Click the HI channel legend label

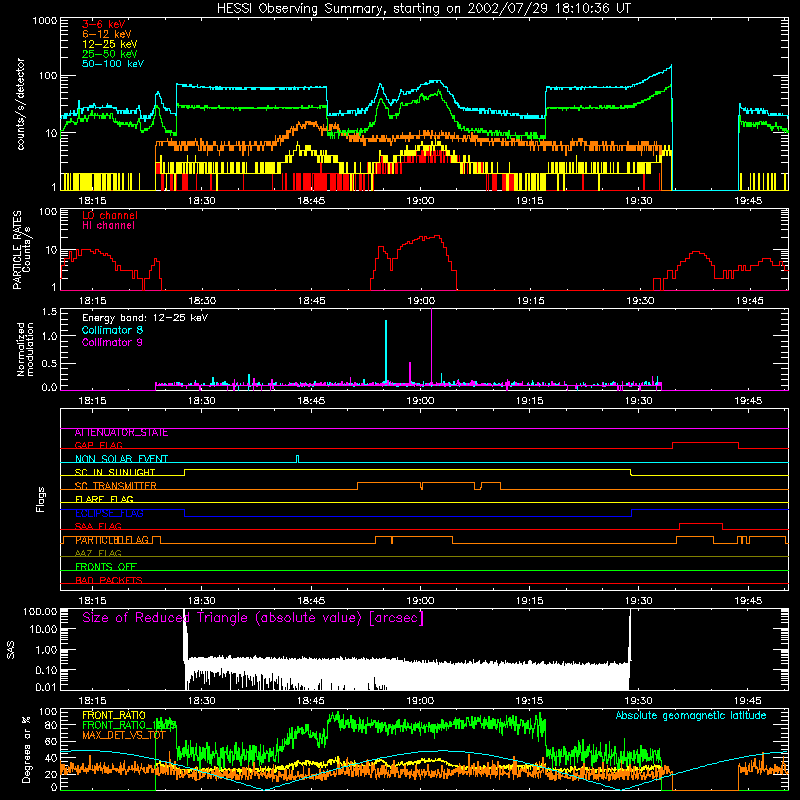pos(108,225)
